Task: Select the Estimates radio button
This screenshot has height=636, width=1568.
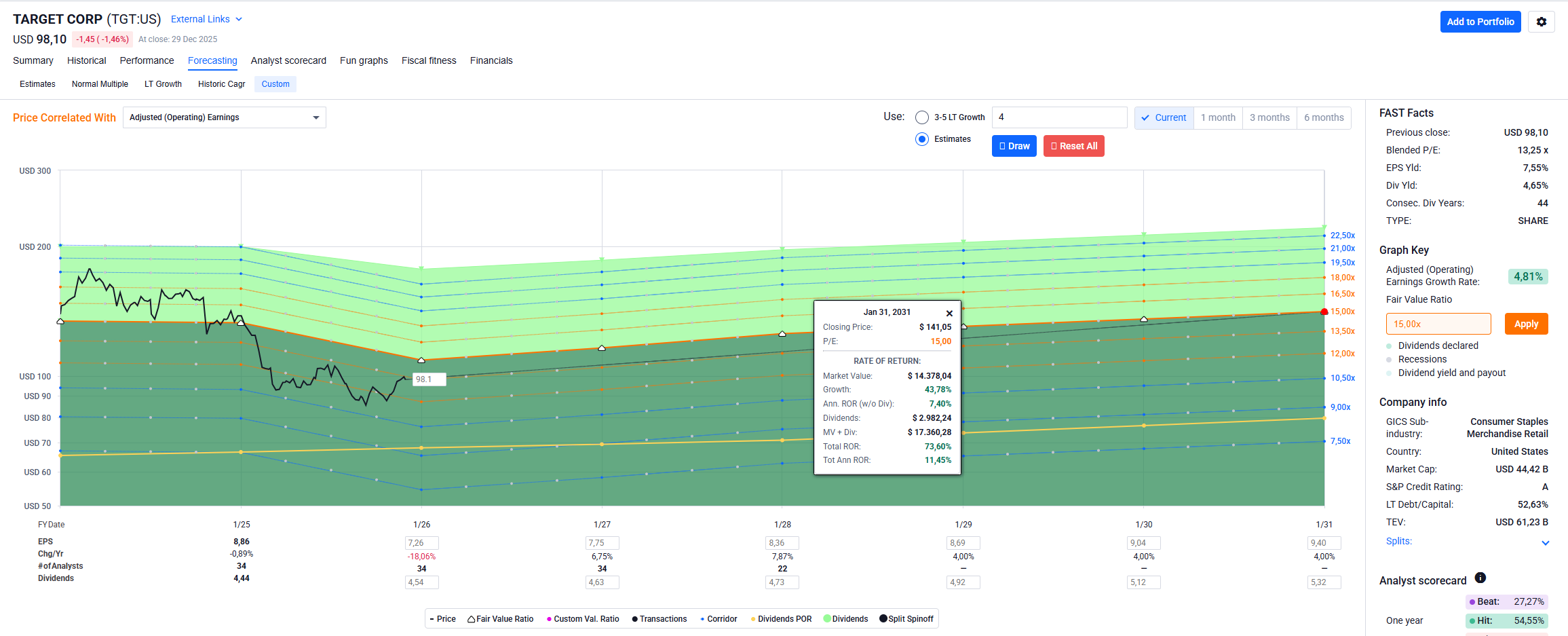Action: click(x=921, y=139)
